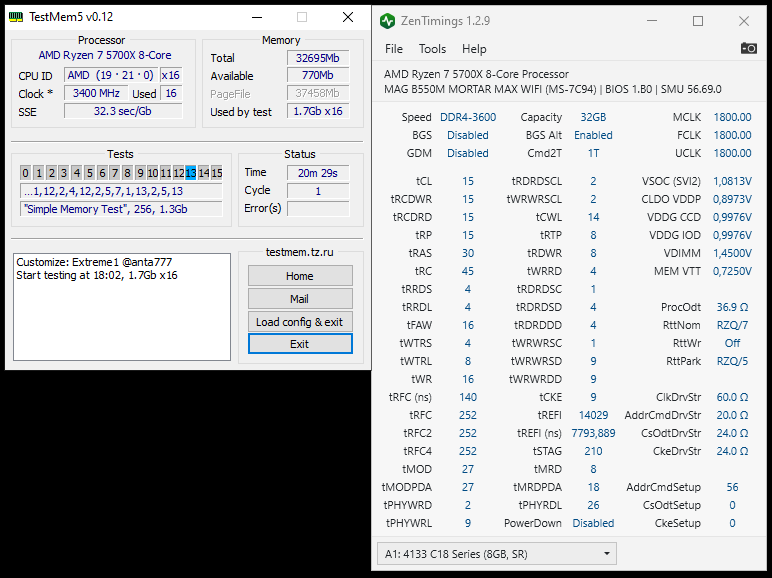Click the Capacity value 32GB
The height and width of the screenshot is (578, 772).
[x=593, y=117]
